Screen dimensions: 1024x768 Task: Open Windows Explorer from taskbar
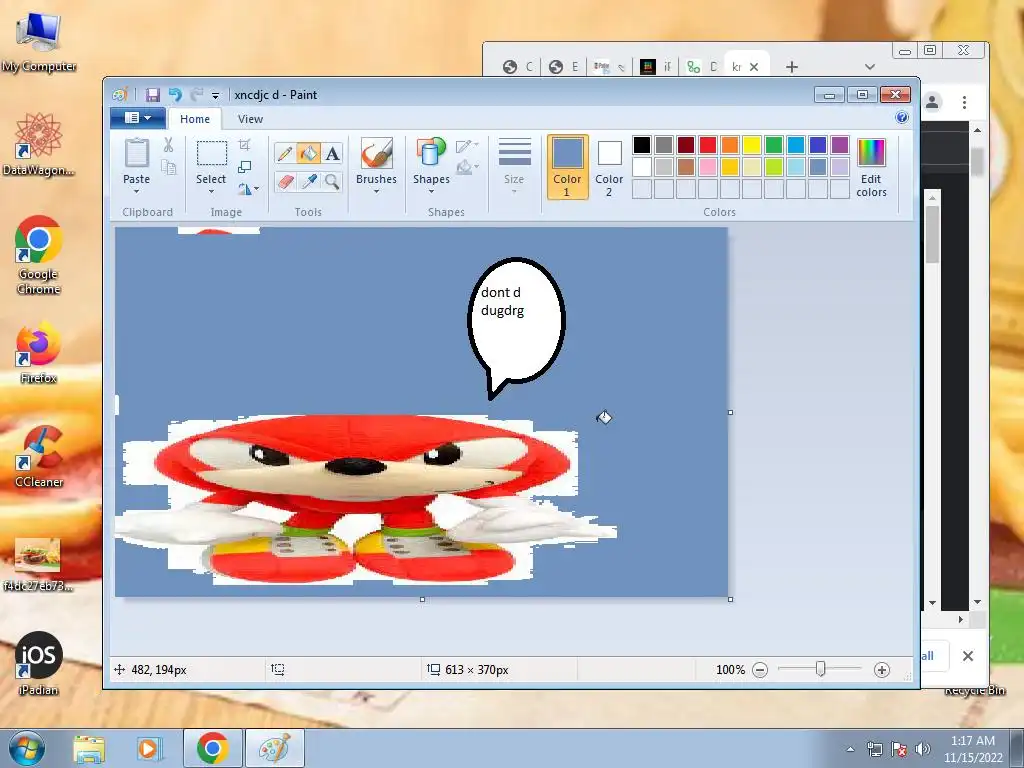[89, 748]
